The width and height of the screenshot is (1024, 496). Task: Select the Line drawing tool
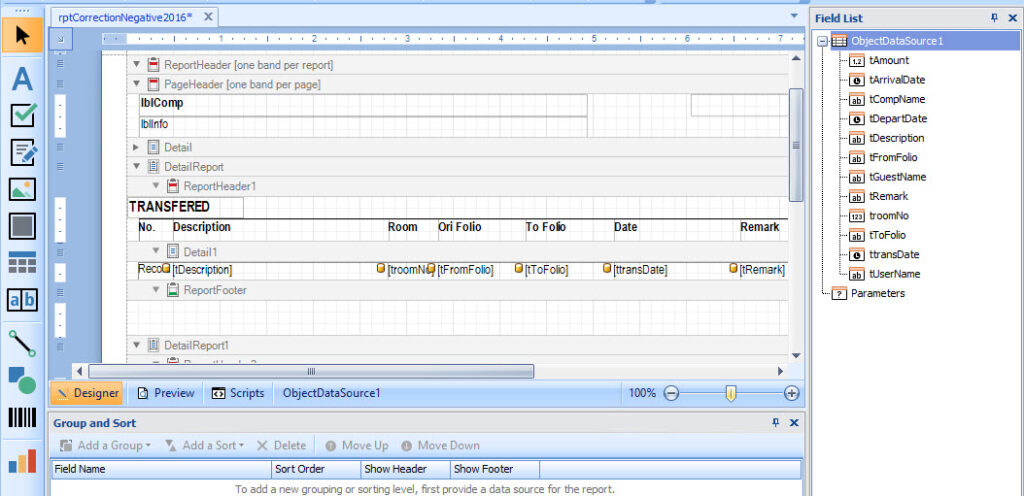pyautogui.click(x=22, y=343)
